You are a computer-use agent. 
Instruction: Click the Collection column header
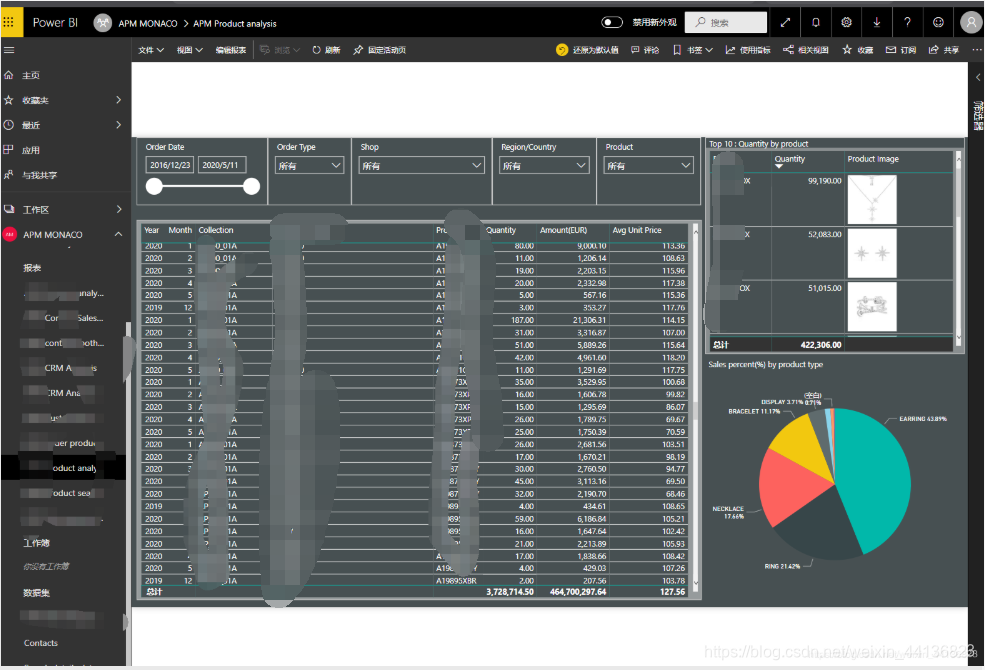pos(216,230)
